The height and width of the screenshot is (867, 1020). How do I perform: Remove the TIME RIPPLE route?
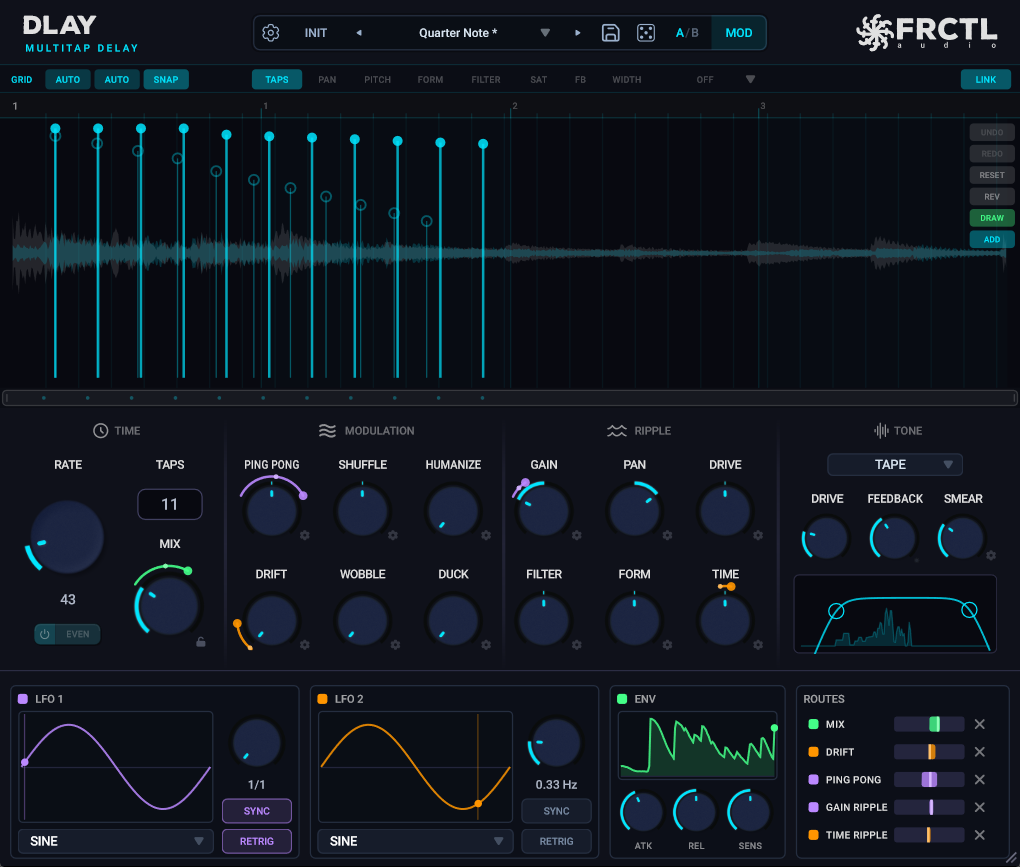tap(980, 834)
